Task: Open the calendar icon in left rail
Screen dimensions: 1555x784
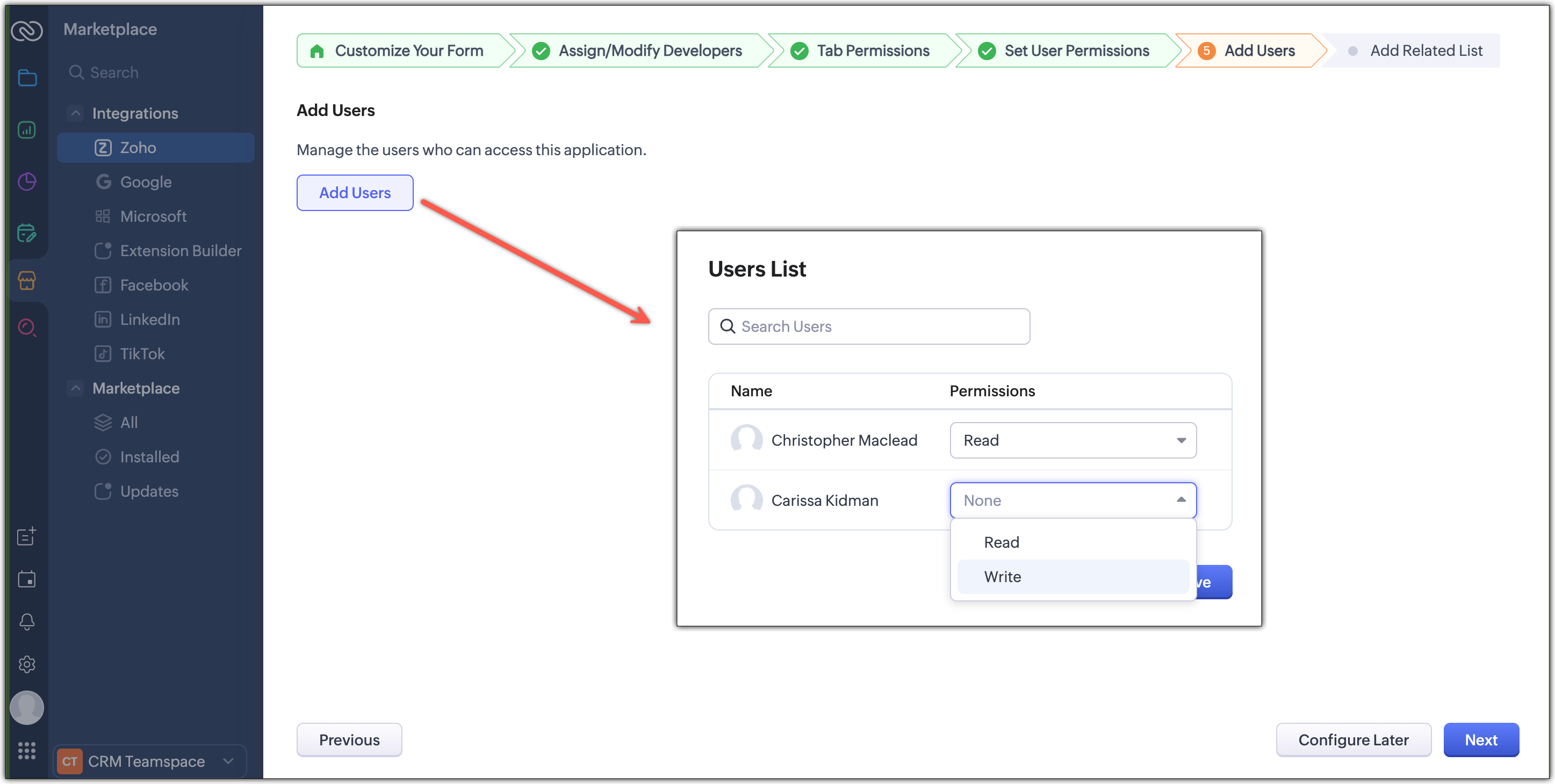Action: (x=27, y=579)
